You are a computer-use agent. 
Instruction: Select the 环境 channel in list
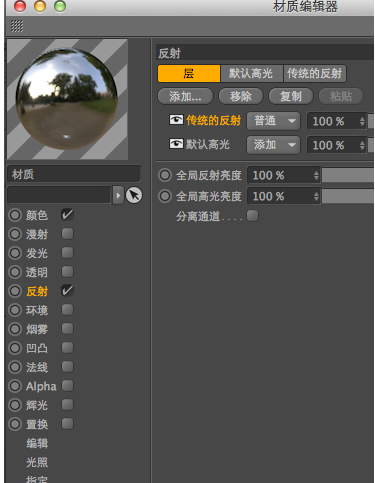(x=37, y=310)
